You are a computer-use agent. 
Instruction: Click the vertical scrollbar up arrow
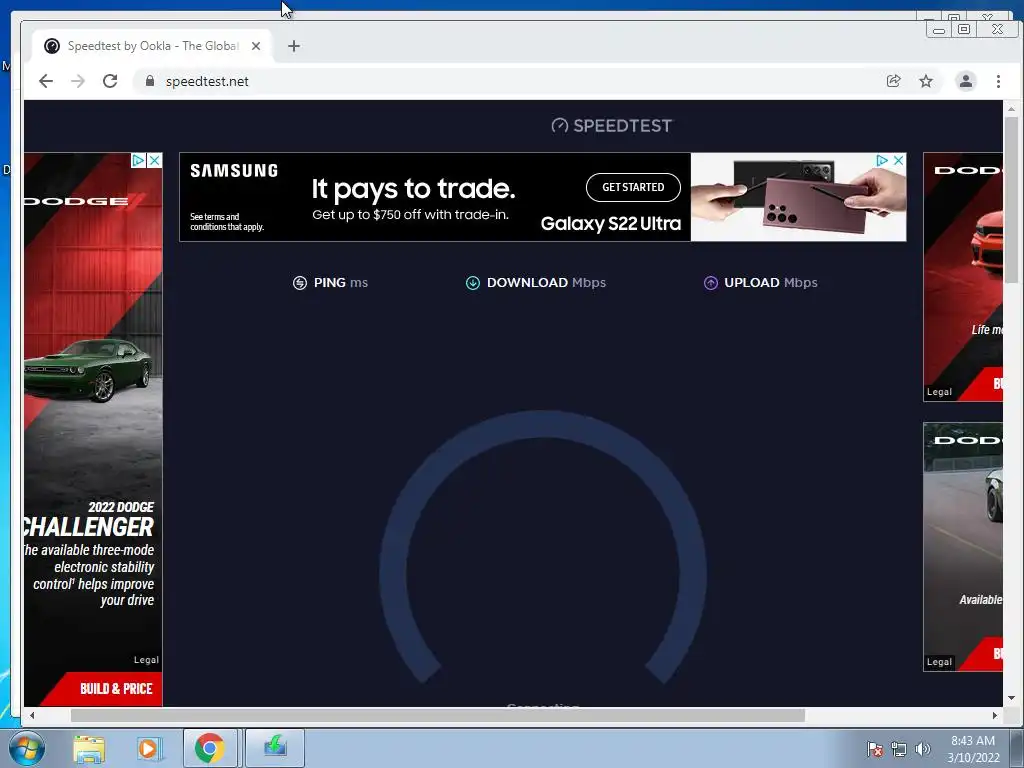click(x=1012, y=108)
